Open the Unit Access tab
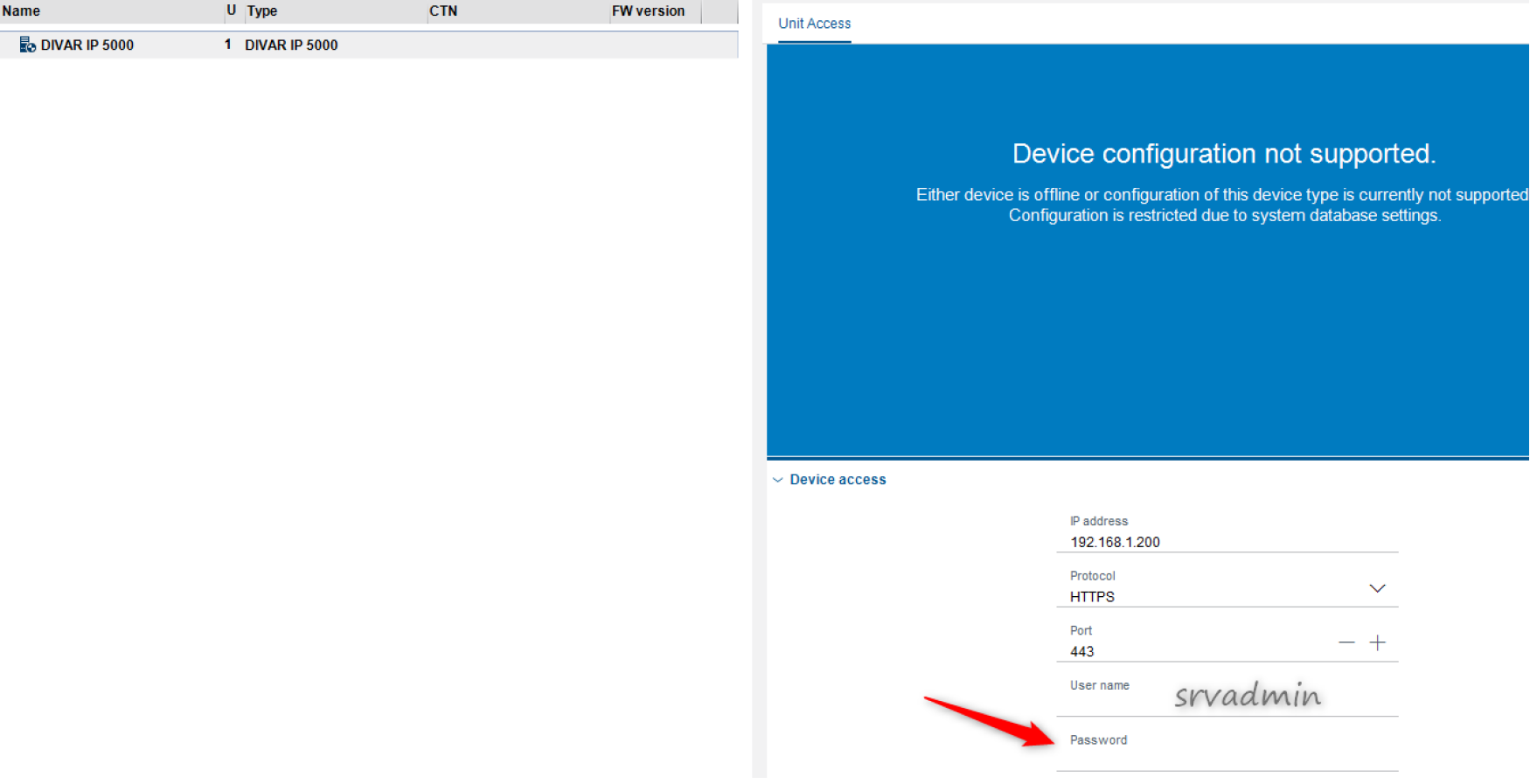Viewport: 1530px width, 784px height. (x=814, y=24)
